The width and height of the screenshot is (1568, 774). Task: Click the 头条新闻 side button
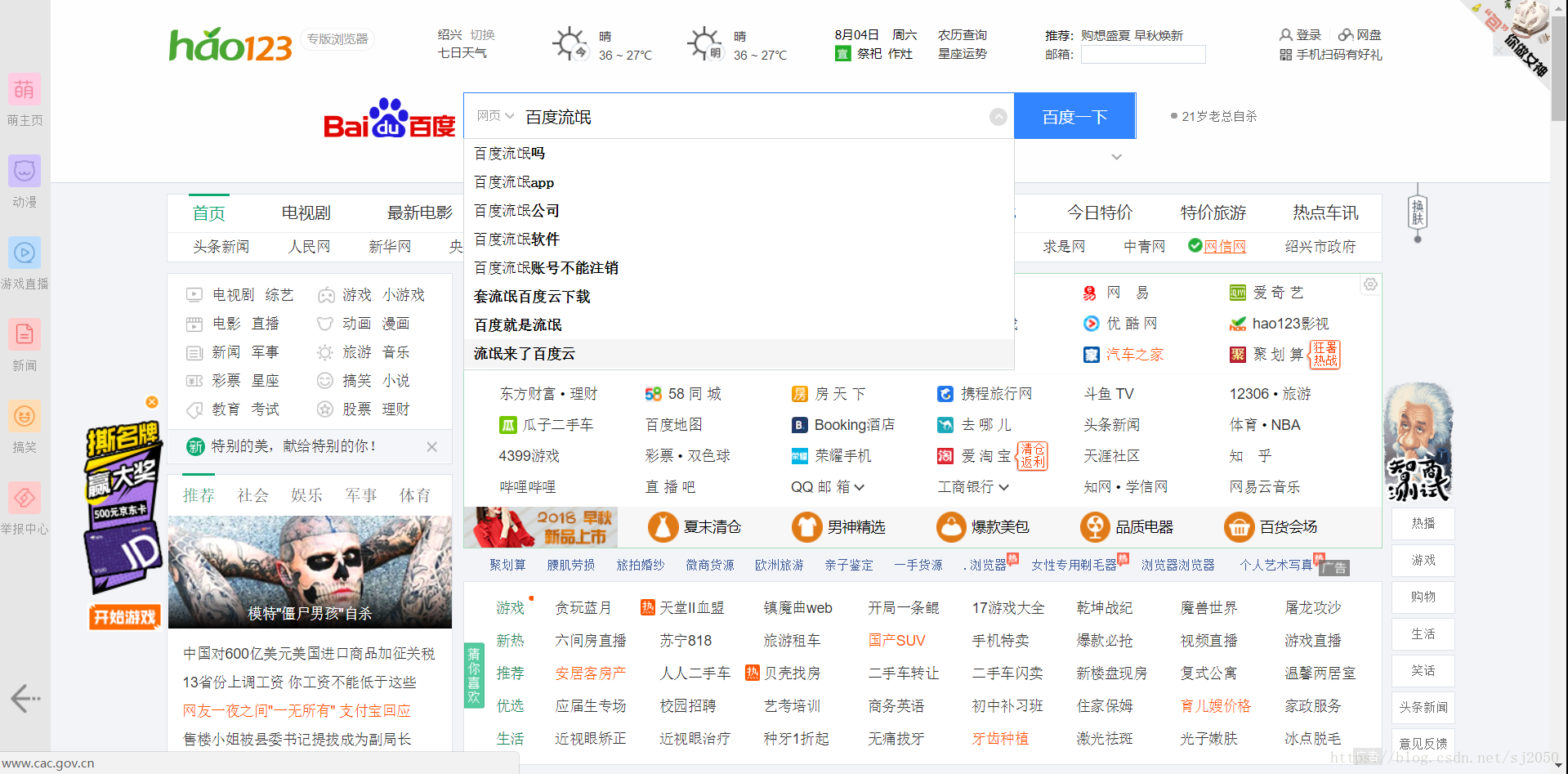pyautogui.click(x=1423, y=708)
